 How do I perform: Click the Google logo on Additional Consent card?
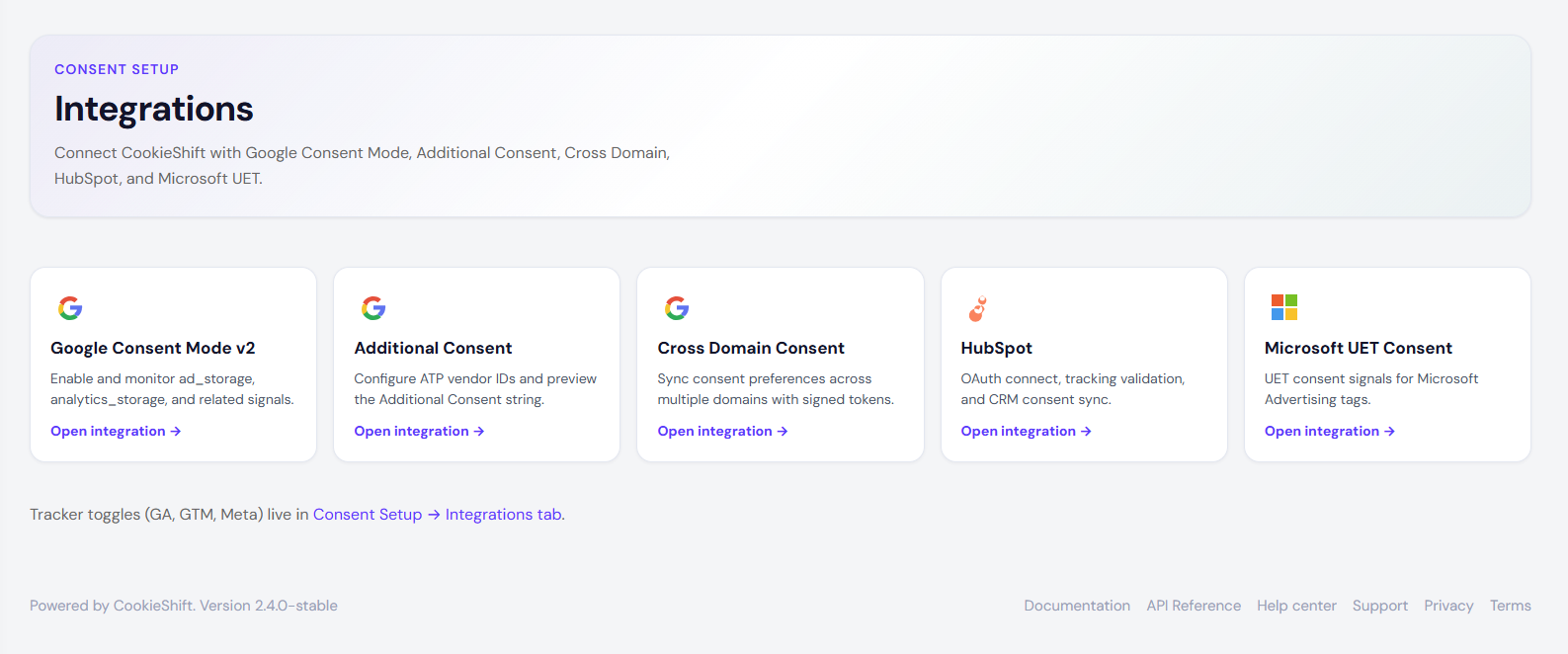tap(373, 308)
